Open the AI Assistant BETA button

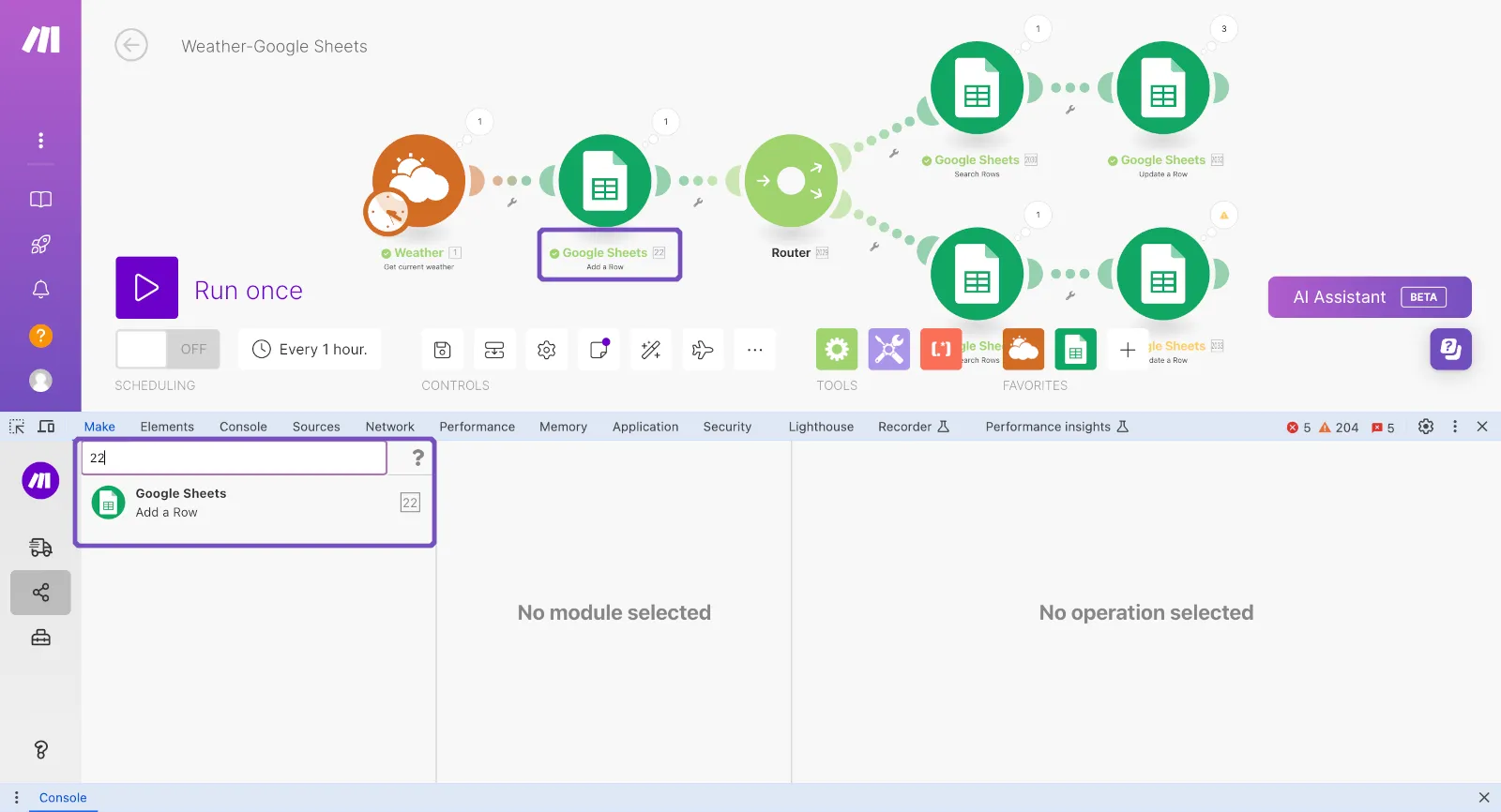[1370, 297]
